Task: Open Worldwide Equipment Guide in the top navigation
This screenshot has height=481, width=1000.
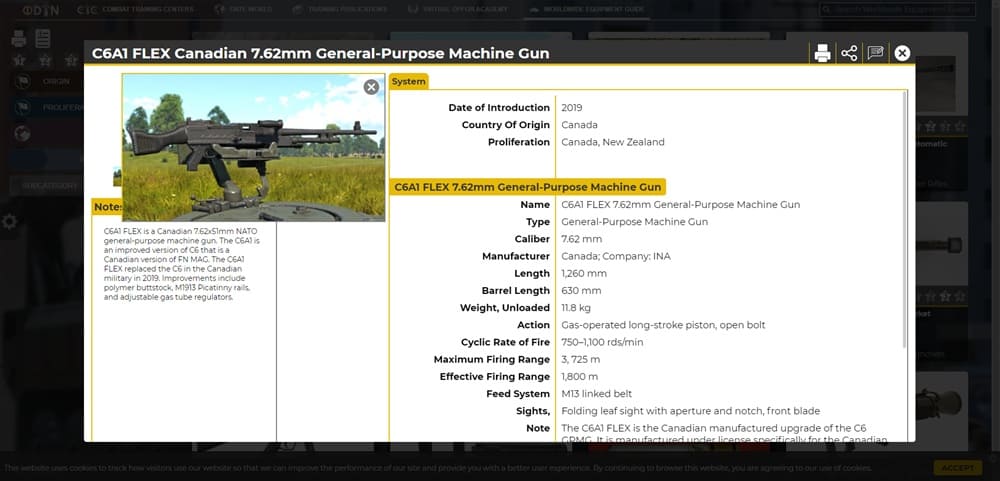Action: [x=587, y=10]
